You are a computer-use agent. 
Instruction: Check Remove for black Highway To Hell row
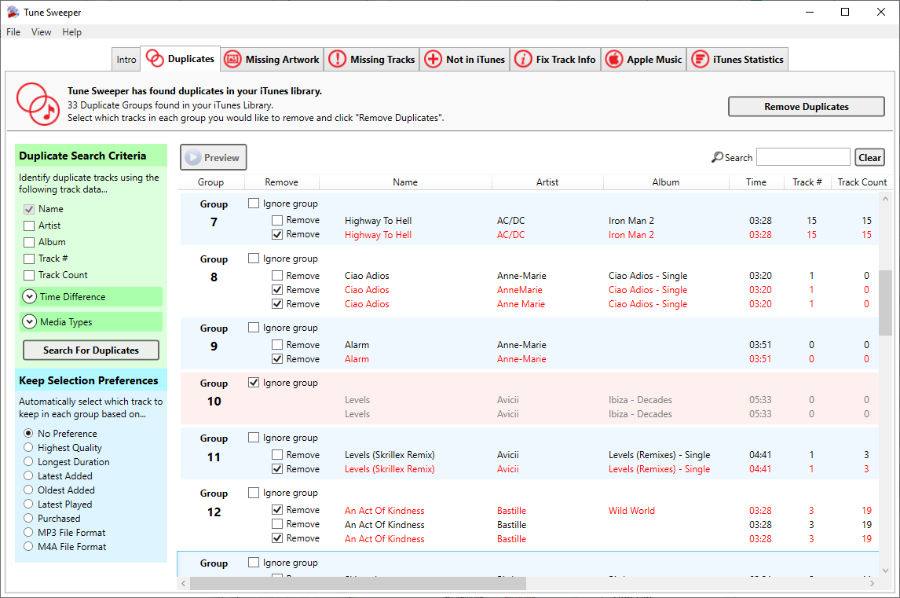(x=277, y=220)
